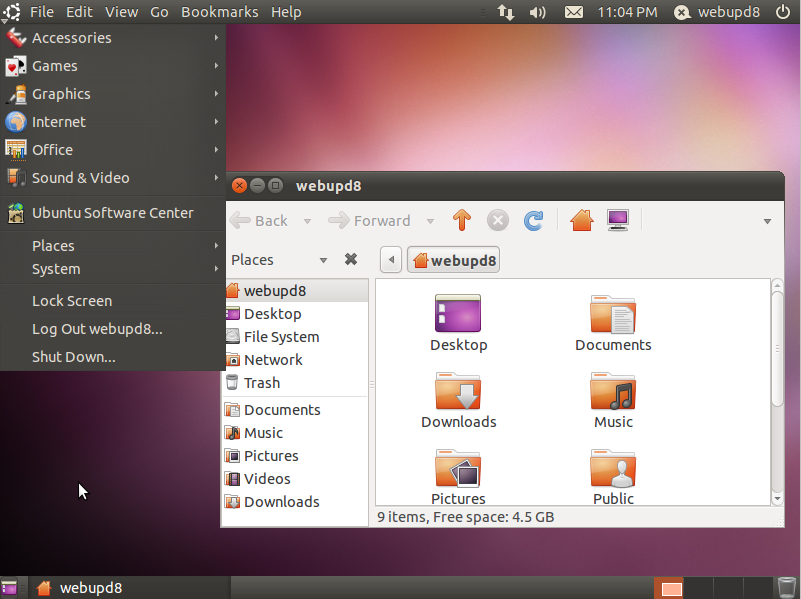Viewport: 801px width, 599px height.
Task: Select Music bookmark in the sidebar
Action: [x=296, y=433]
